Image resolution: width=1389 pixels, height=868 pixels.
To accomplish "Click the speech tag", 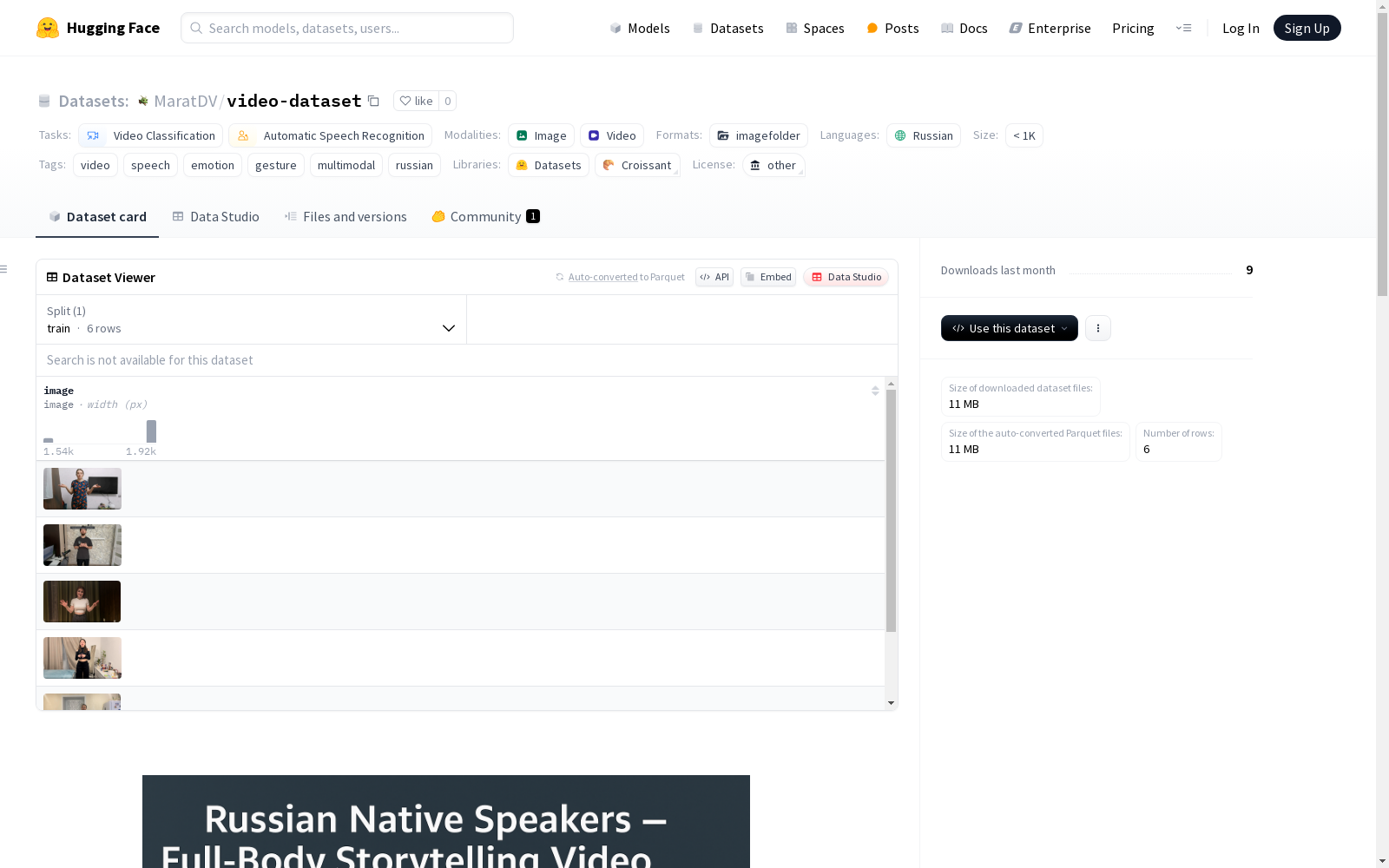I will [150, 165].
